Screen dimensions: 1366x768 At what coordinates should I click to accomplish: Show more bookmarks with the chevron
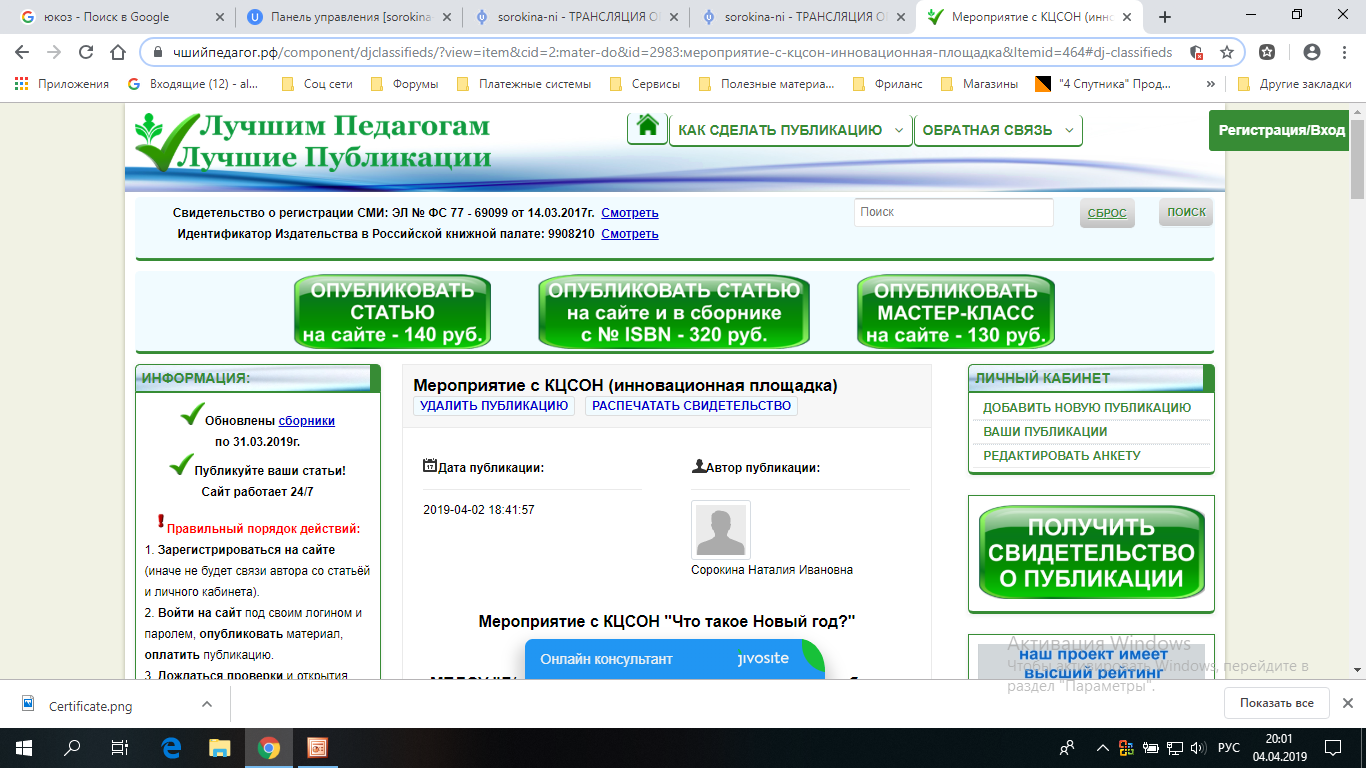[1211, 84]
